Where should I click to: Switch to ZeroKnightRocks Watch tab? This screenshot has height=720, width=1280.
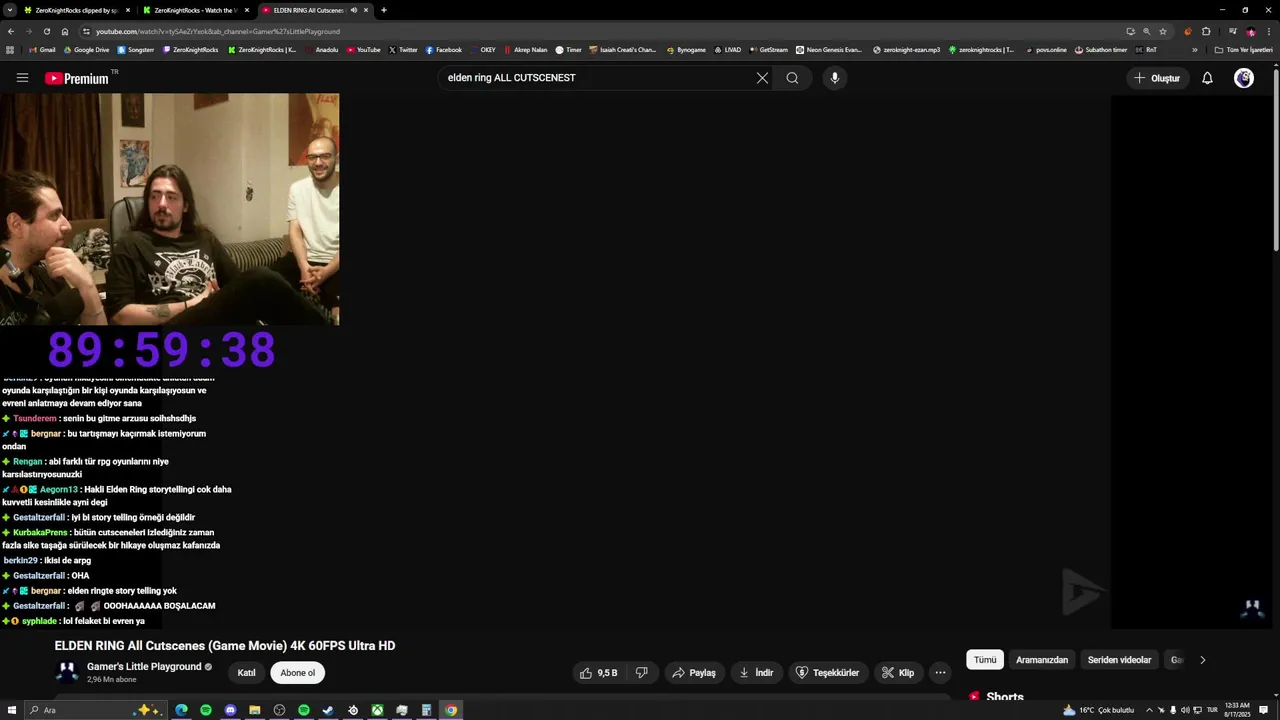[195, 10]
